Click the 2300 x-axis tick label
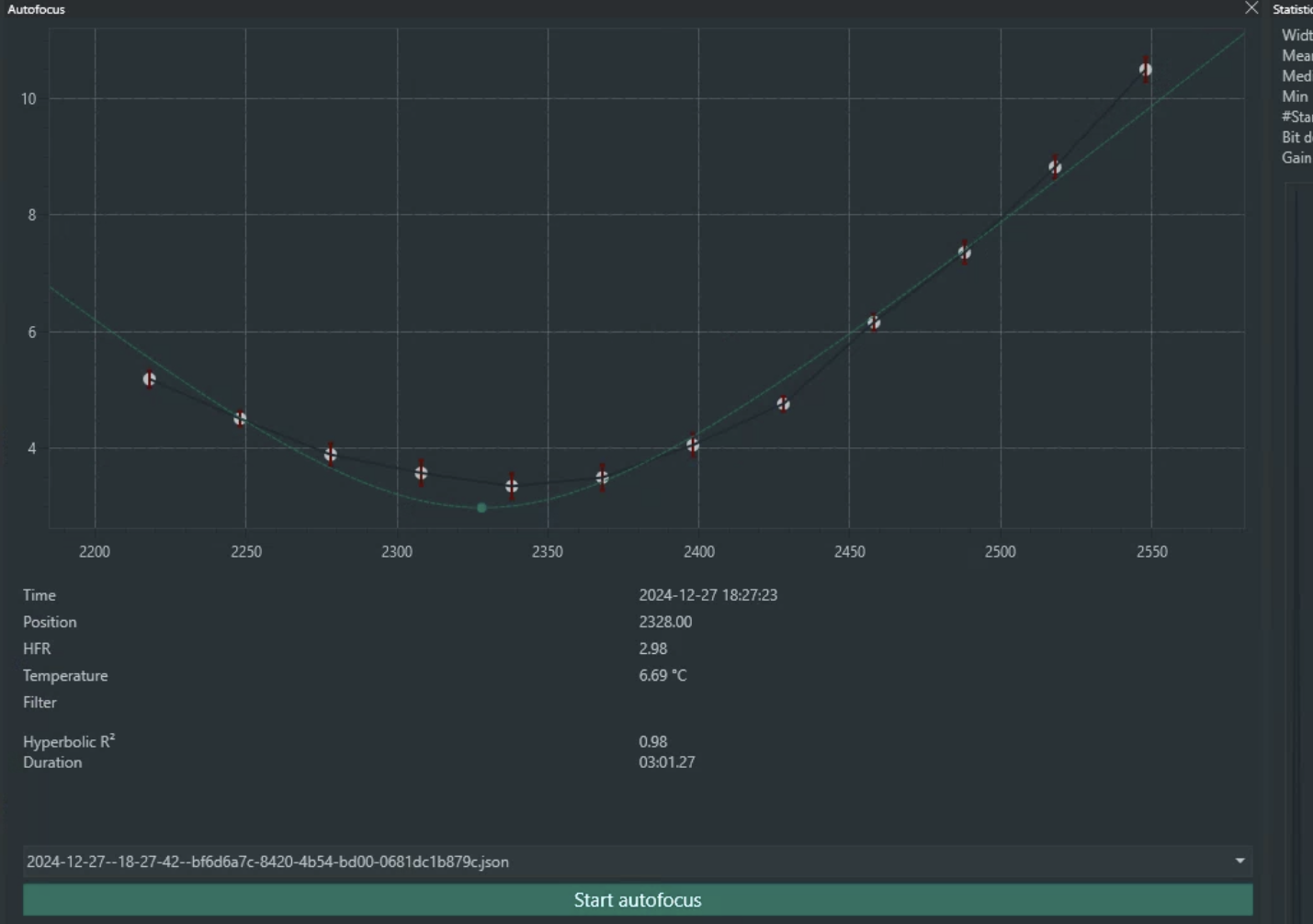Image resolution: width=1313 pixels, height=924 pixels. pos(397,552)
